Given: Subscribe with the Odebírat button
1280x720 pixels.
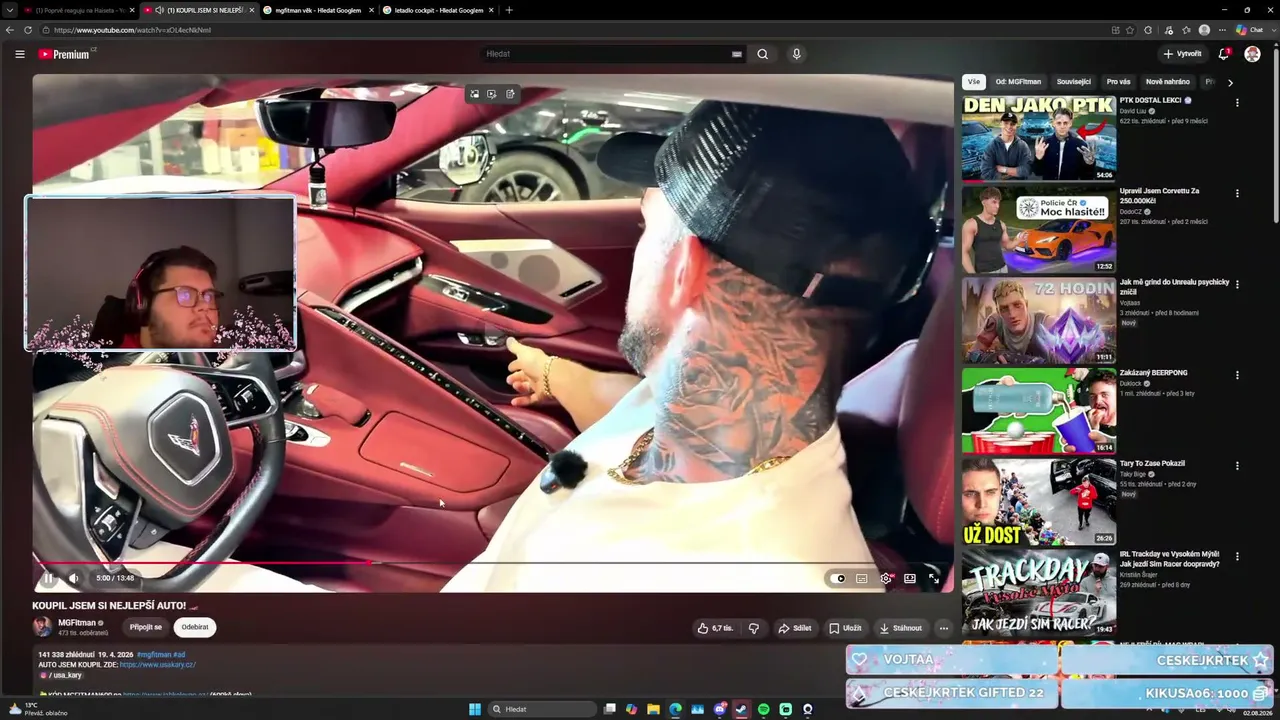Looking at the screenshot, I should click(x=195, y=627).
